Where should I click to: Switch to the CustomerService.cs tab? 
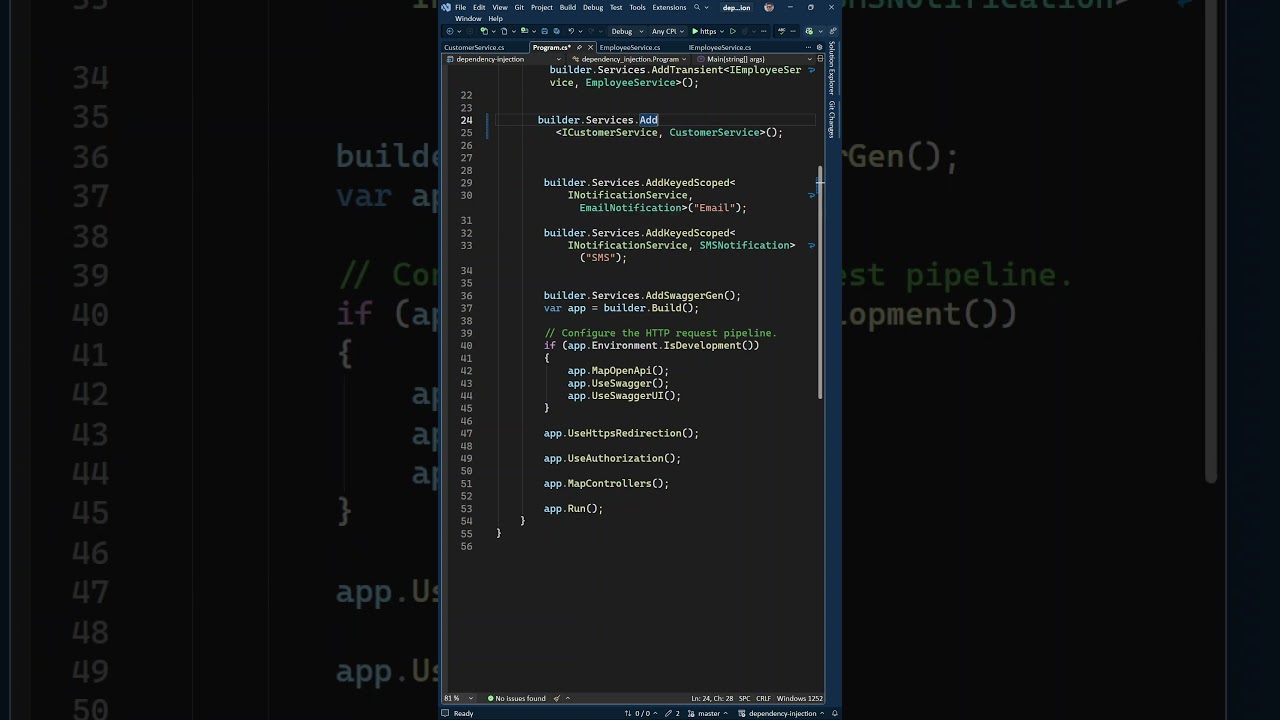click(x=474, y=47)
